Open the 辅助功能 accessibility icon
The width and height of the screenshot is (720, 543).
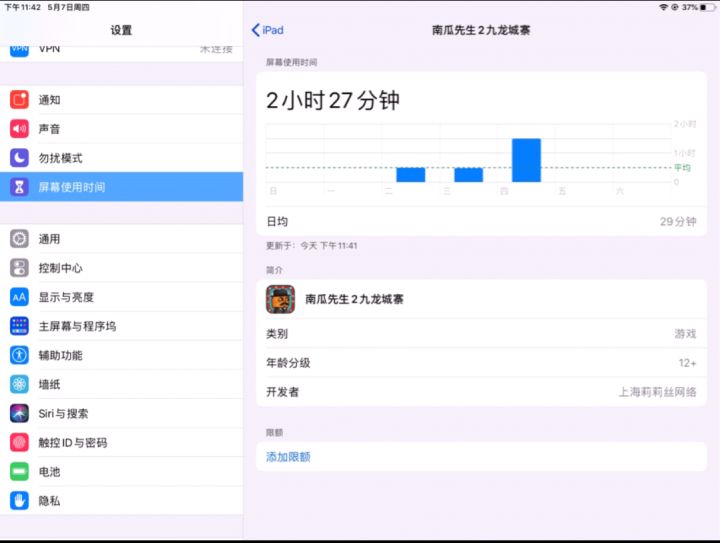(19, 355)
